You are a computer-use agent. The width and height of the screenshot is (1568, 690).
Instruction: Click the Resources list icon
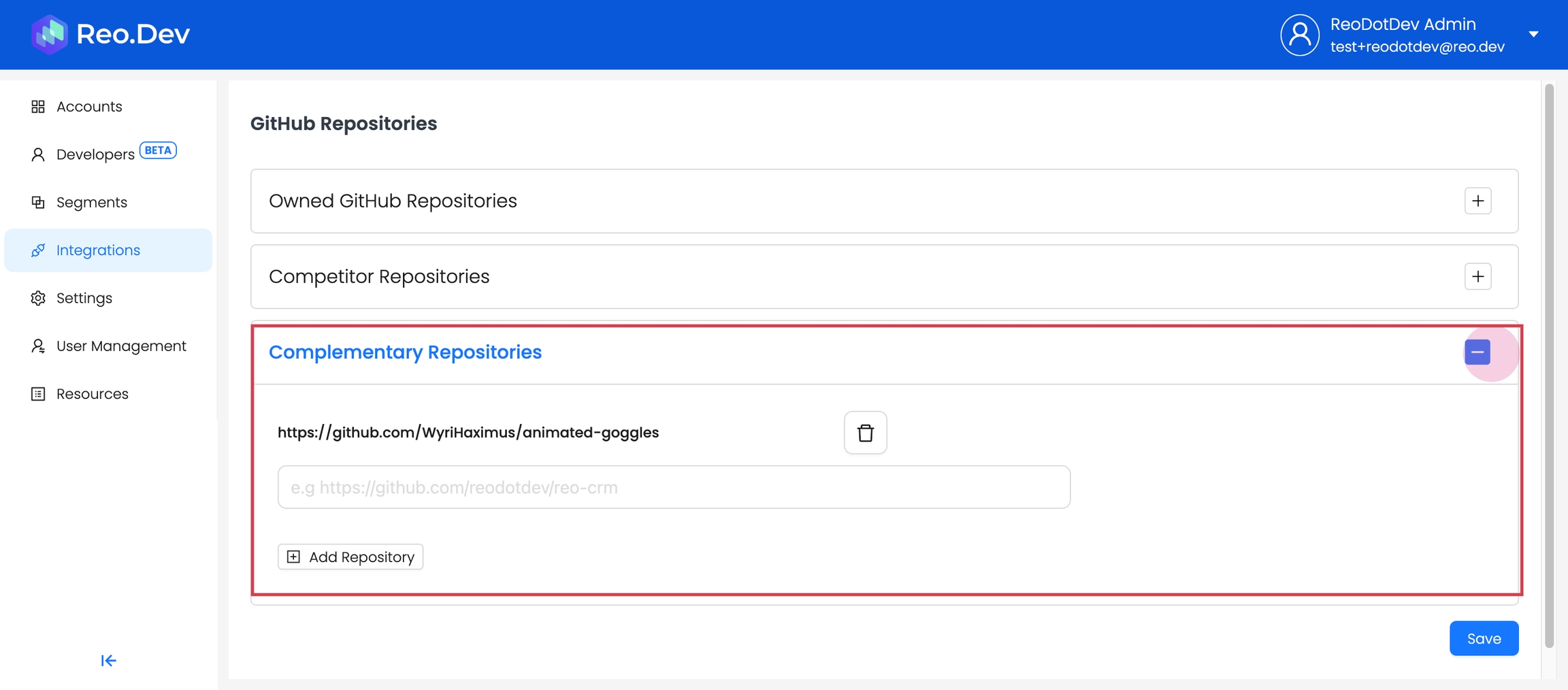(x=38, y=394)
